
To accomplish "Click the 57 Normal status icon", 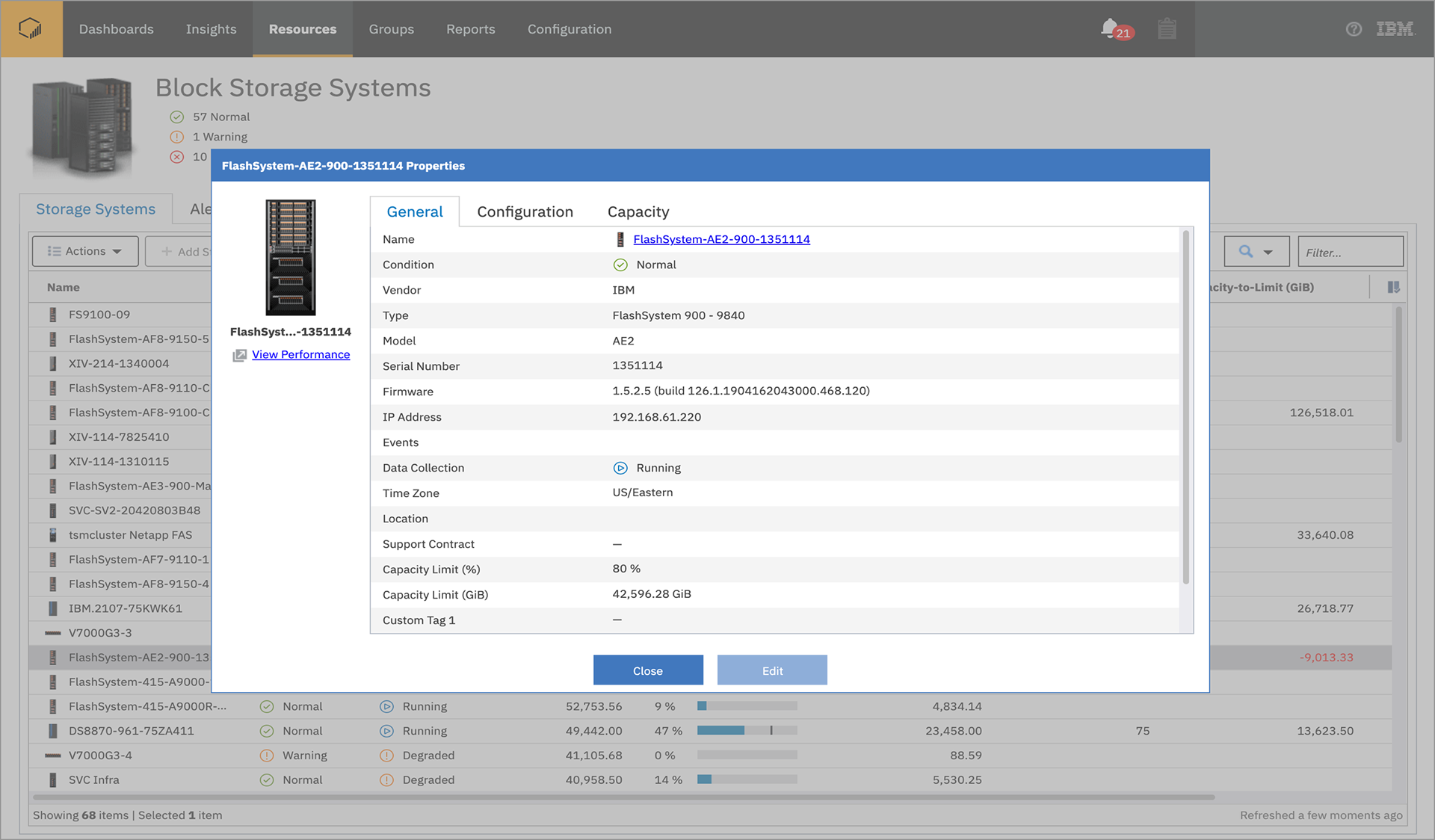I will click(177, 117).
